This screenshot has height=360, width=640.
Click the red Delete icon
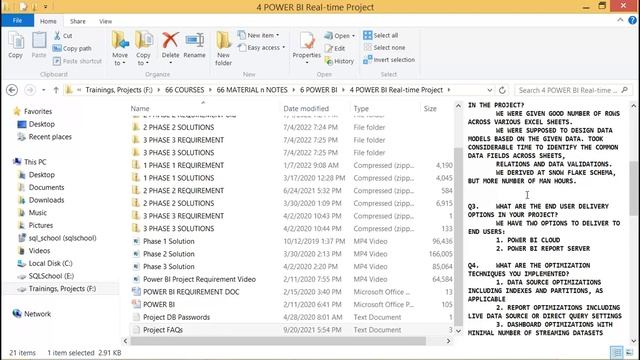[x=170, y=40]
